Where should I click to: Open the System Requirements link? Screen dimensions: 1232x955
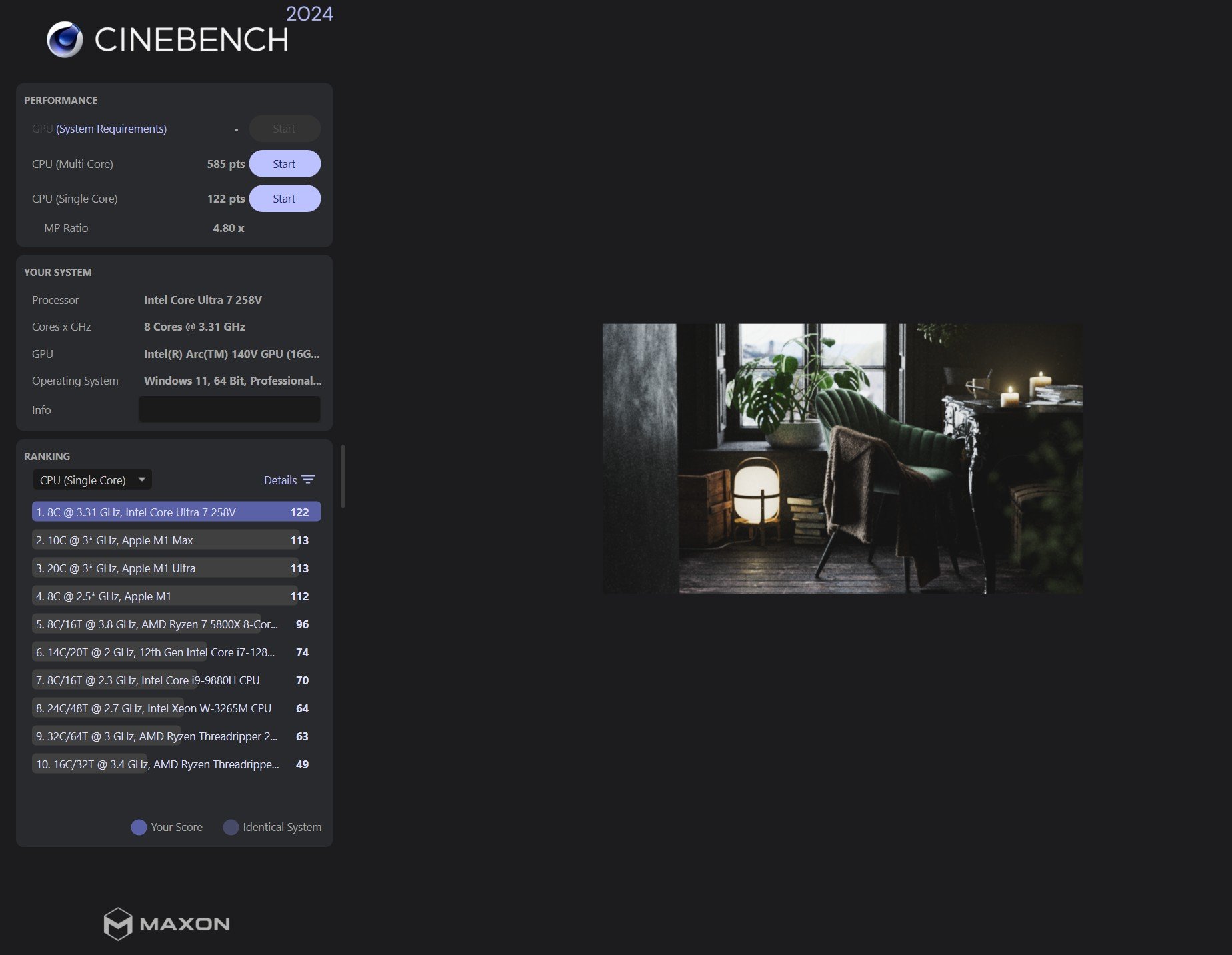coord(111,129)
